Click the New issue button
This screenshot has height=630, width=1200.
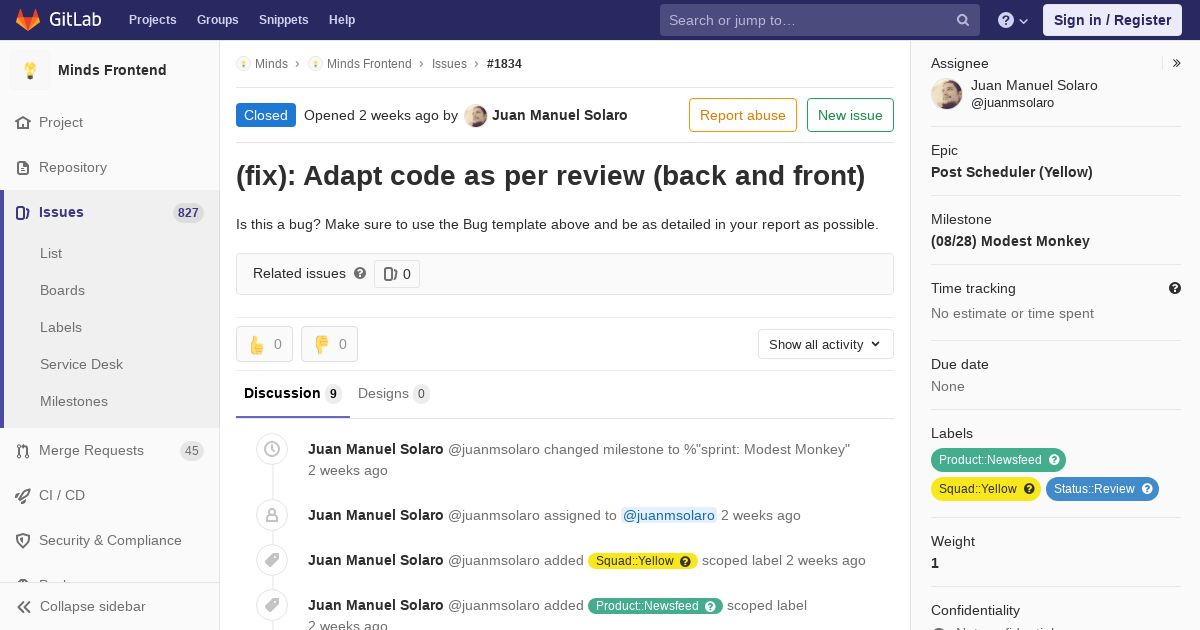(x=850, y=115)
